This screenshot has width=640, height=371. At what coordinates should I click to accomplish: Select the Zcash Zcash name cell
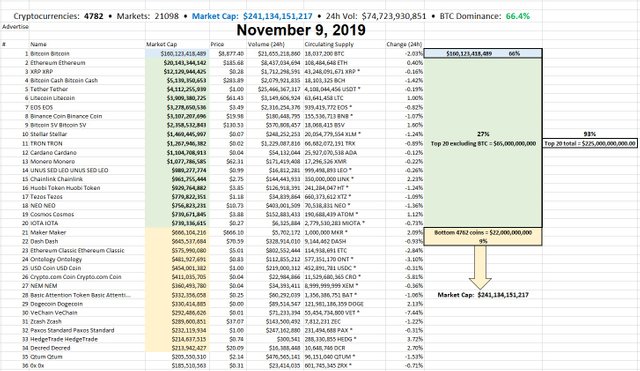[46, 322]
